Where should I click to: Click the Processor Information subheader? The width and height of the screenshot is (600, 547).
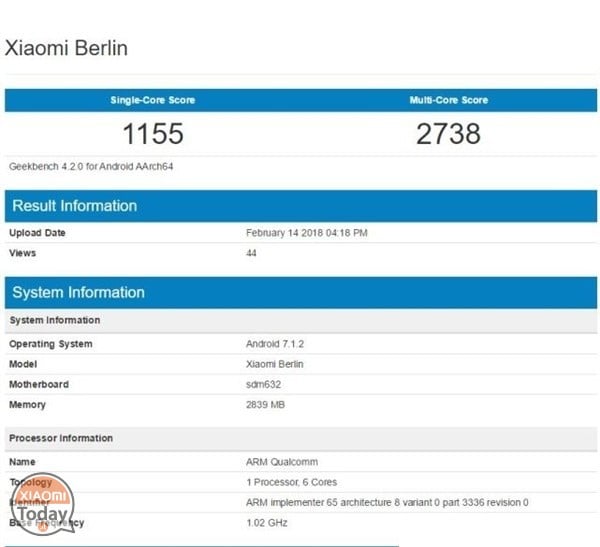(x=301, y=438)
